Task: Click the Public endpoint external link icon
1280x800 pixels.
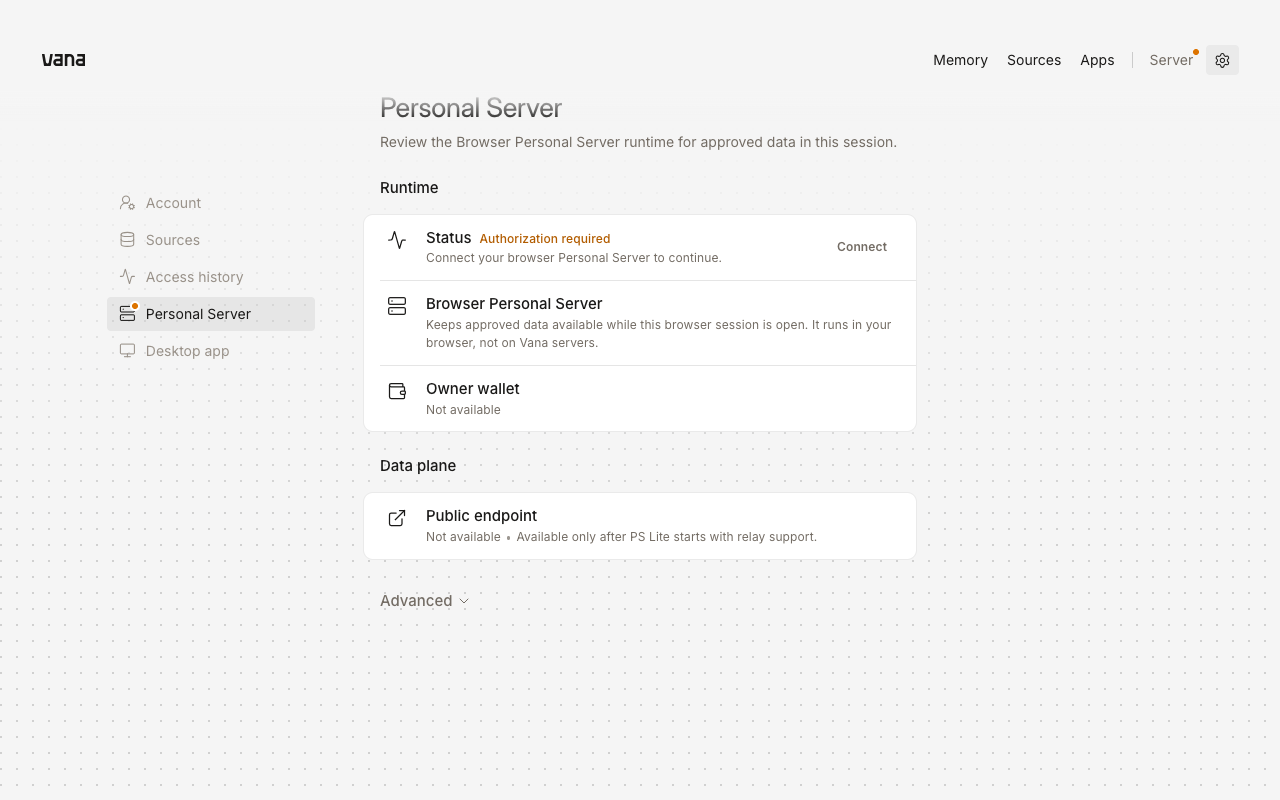Action: click(397, 518)
